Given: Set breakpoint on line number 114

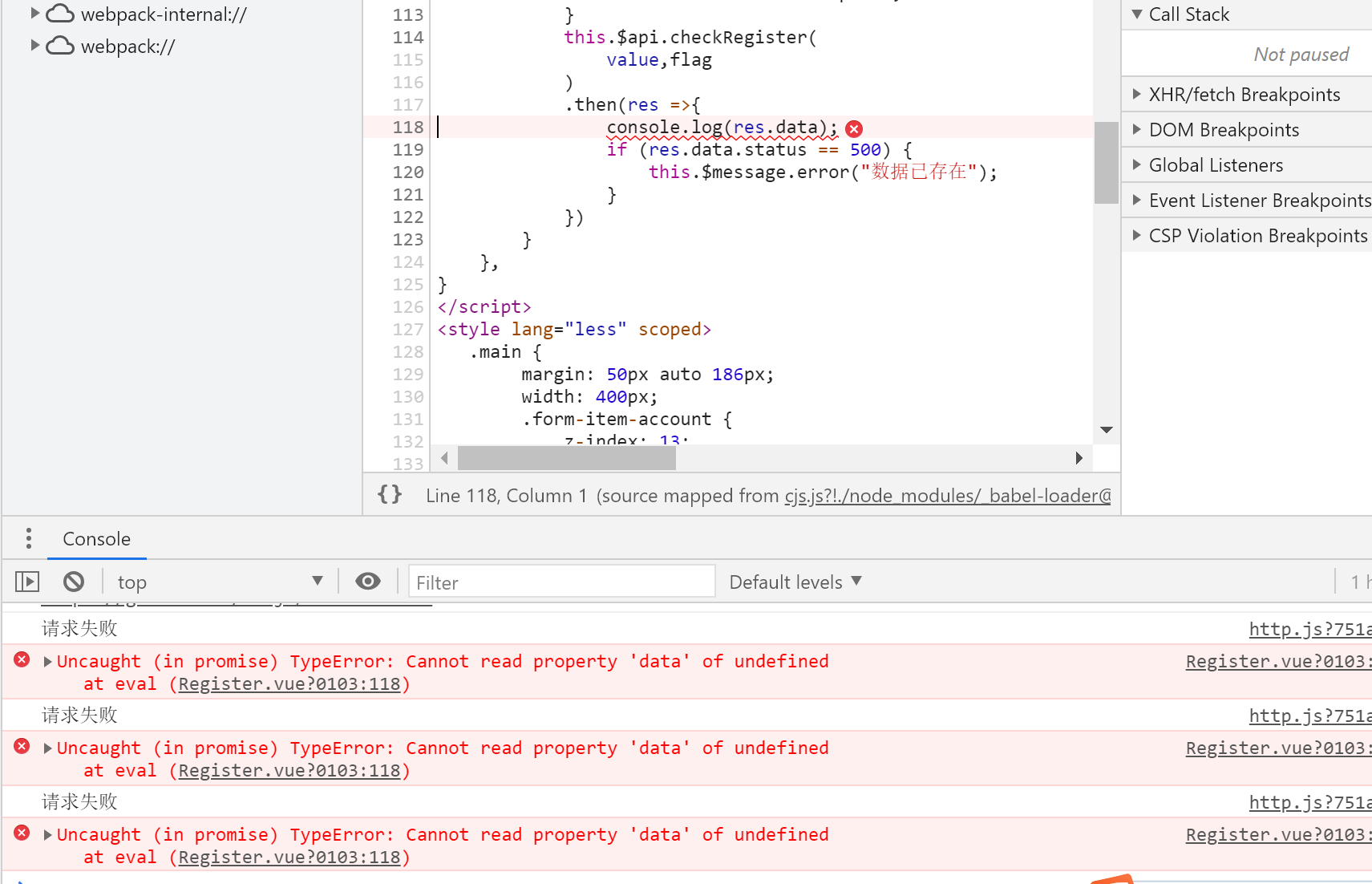Looking at the screenshot, I should click(x=407, y=37).
